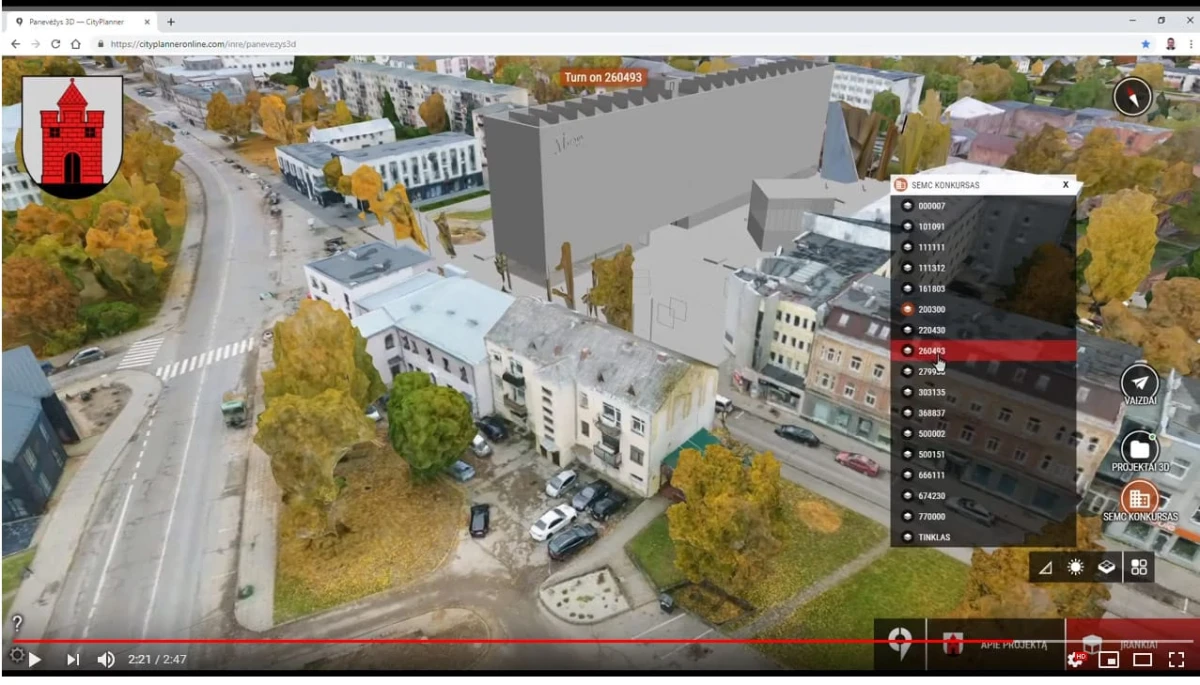Skip to the next video
This screenshot has height=685, width=1200.
[73, 659]
